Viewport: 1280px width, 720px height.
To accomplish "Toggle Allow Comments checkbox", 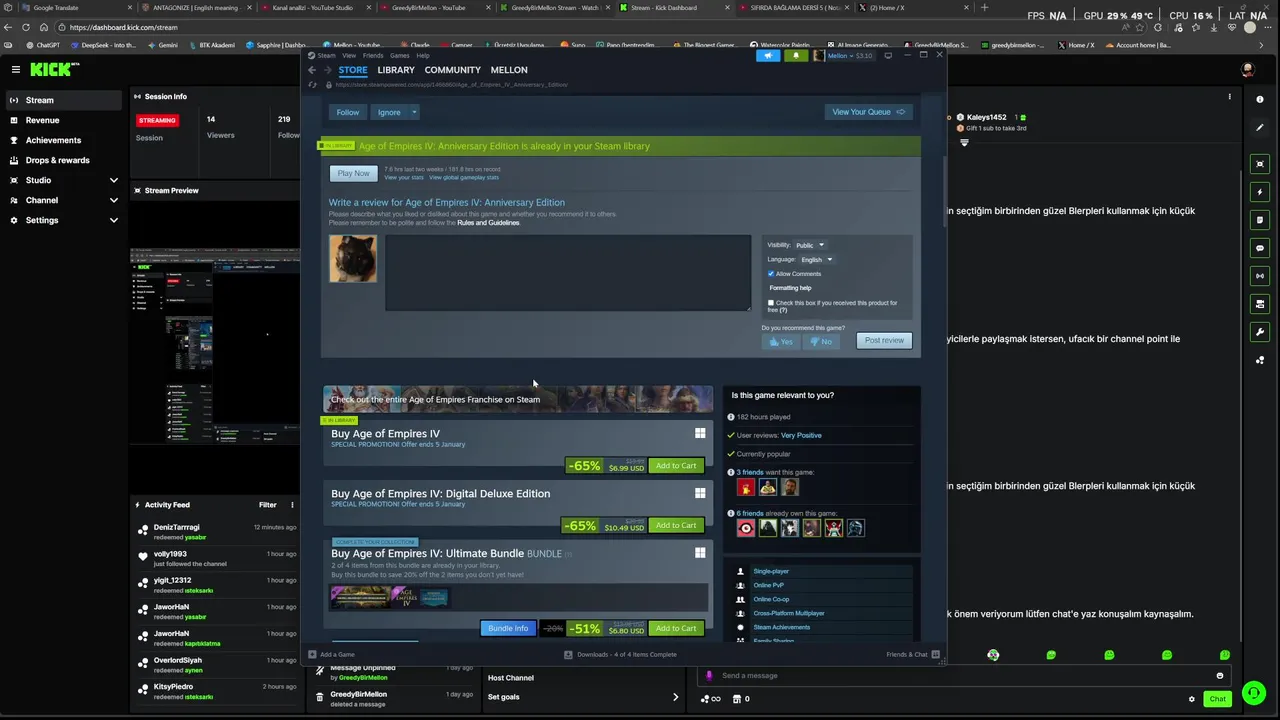I will coord(771,274).
